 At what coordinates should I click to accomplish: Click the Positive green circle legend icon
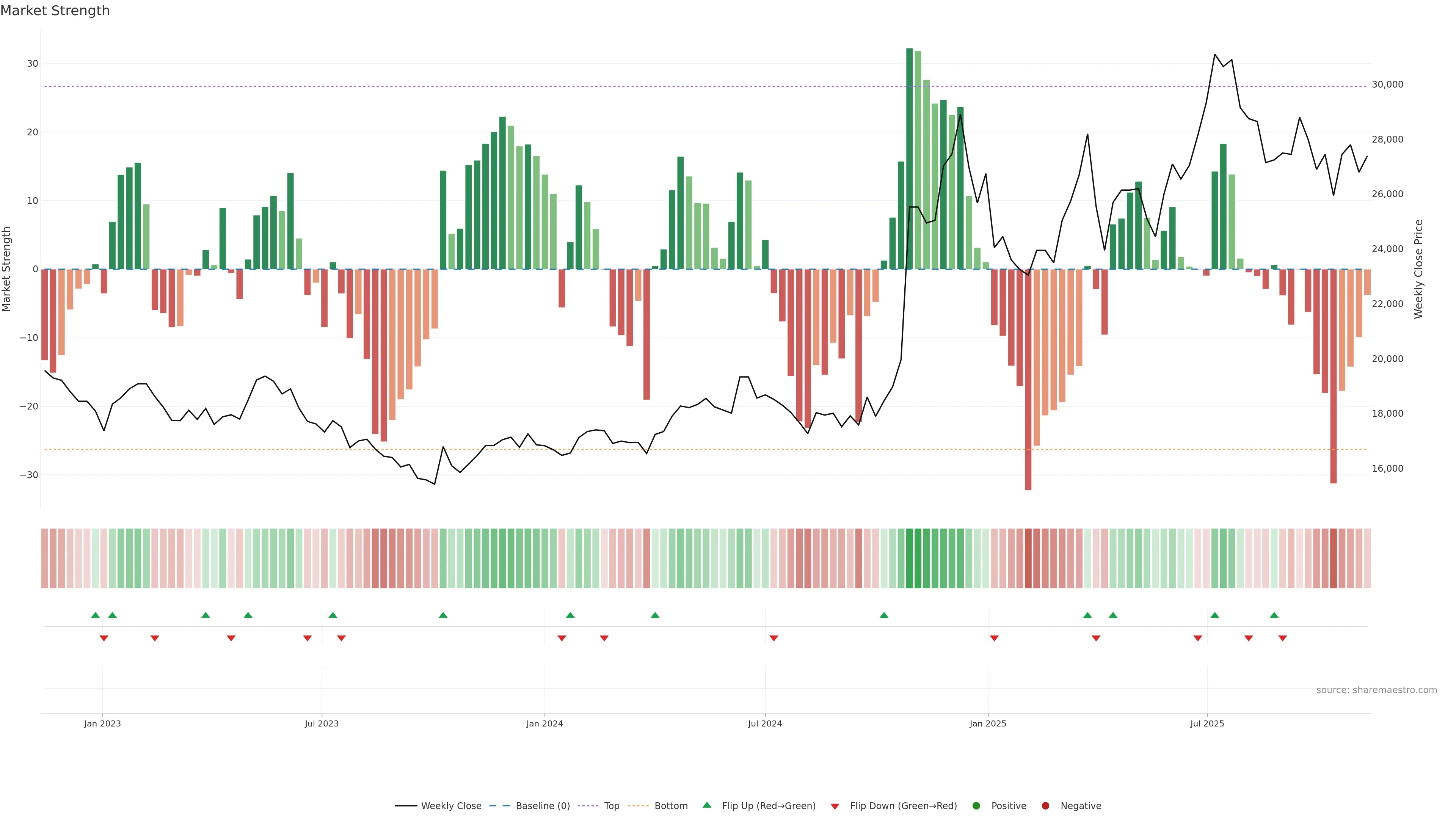[976, 806]
